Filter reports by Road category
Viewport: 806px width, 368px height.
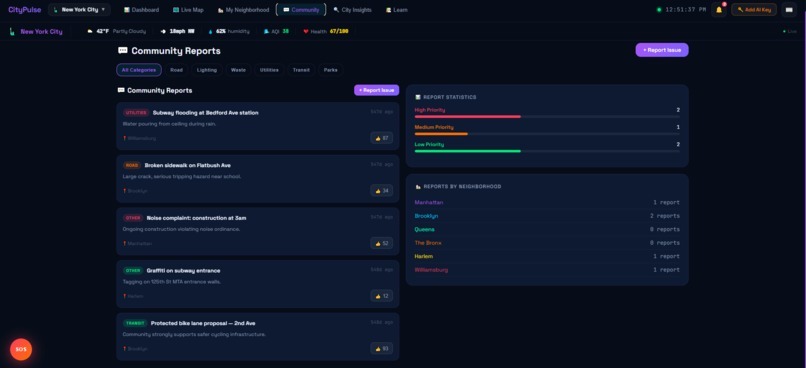coord(176,70)
